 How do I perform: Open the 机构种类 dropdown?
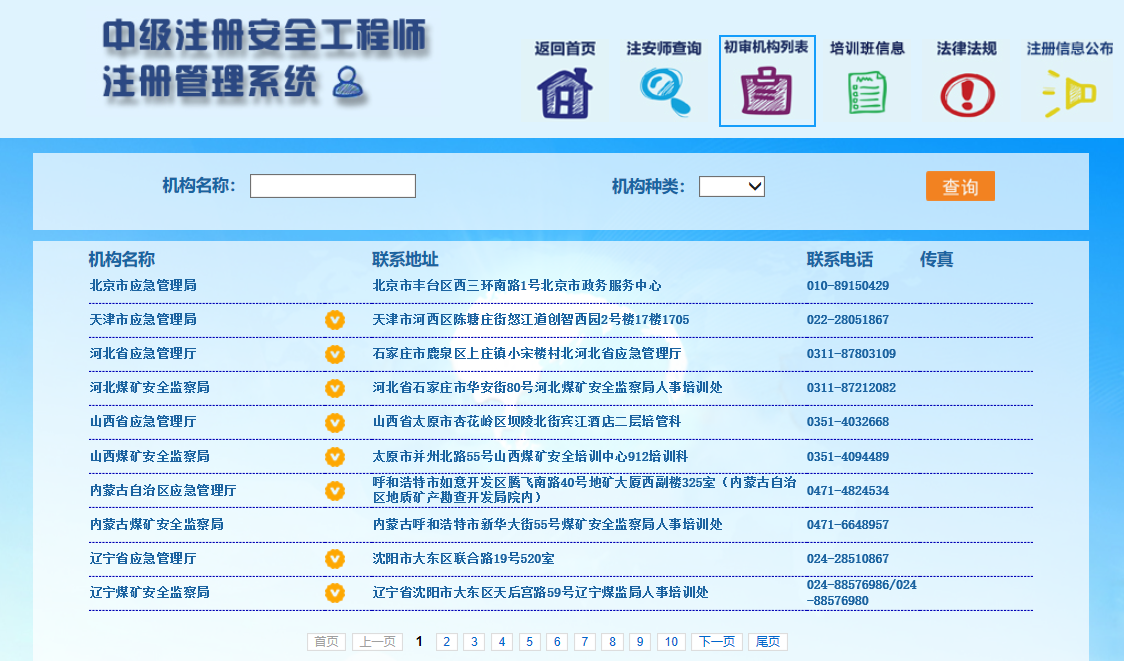coord(731,186)
